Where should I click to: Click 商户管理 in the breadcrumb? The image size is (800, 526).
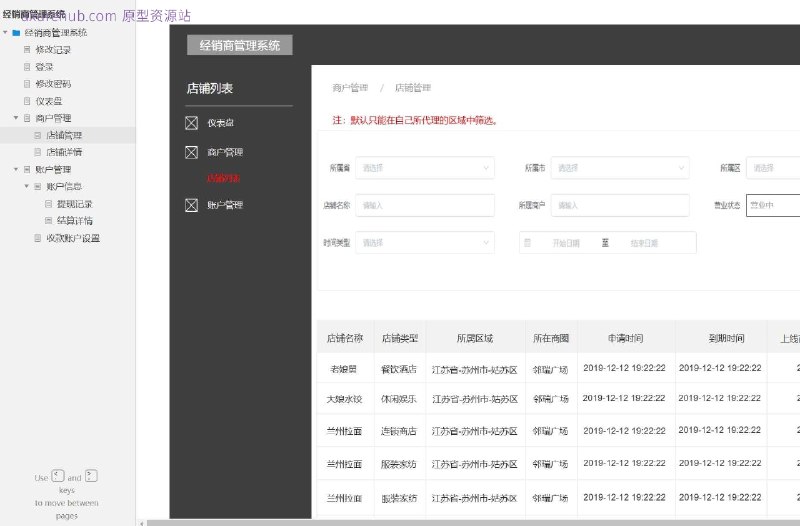(350, 88)
